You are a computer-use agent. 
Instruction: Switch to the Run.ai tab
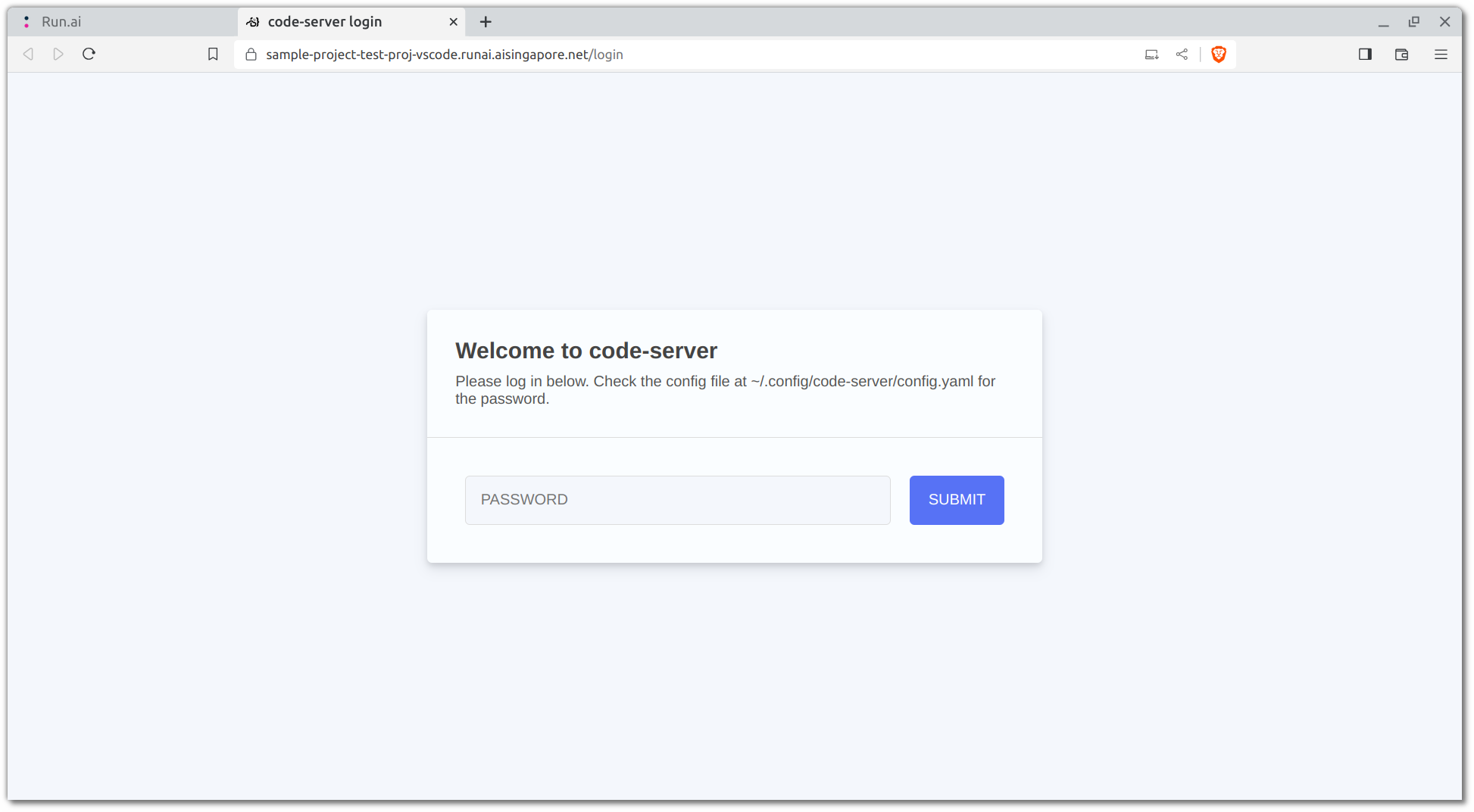121,22
